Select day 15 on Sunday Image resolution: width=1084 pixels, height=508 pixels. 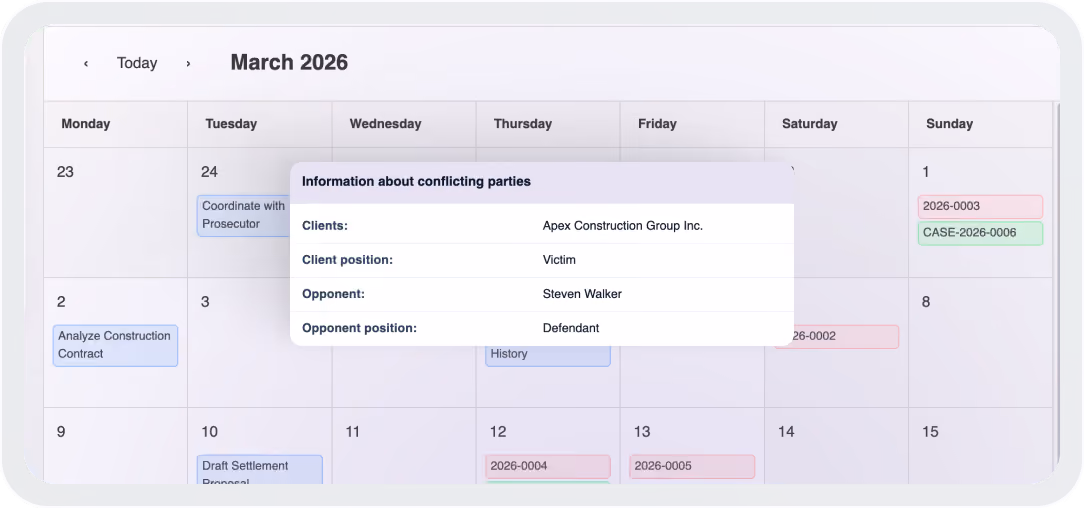point(931,432)
